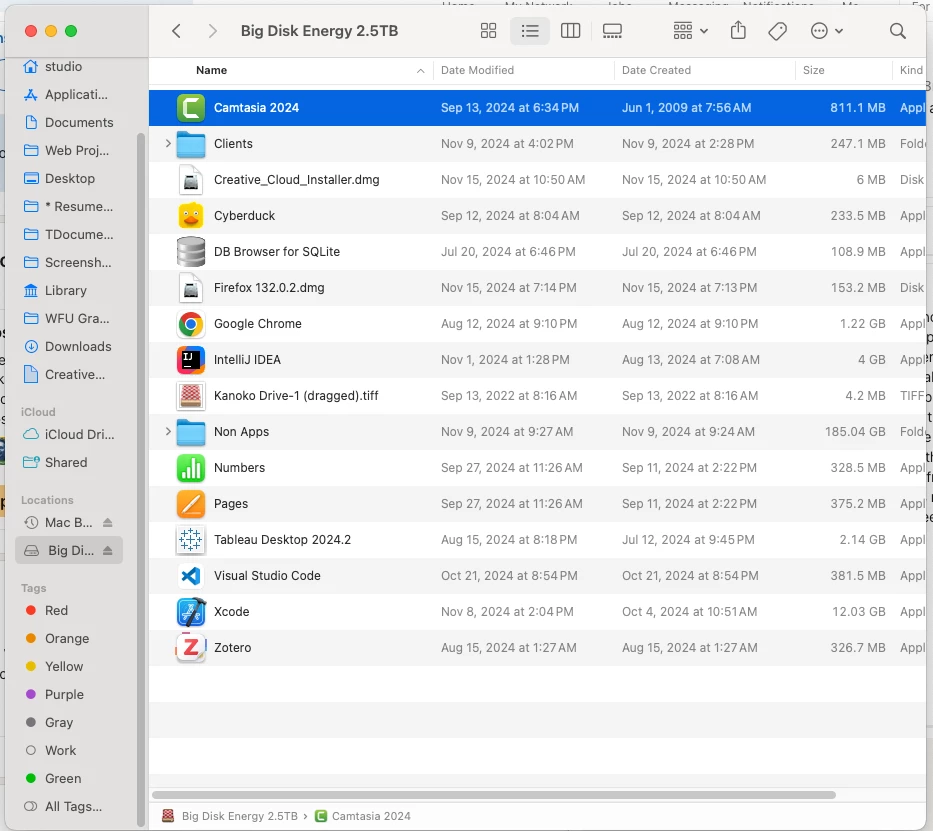The width and height of the screenshot is (933, 831).
Task: Select the Pages app icon
Action: pyautogui.click(x=191, y=503)
